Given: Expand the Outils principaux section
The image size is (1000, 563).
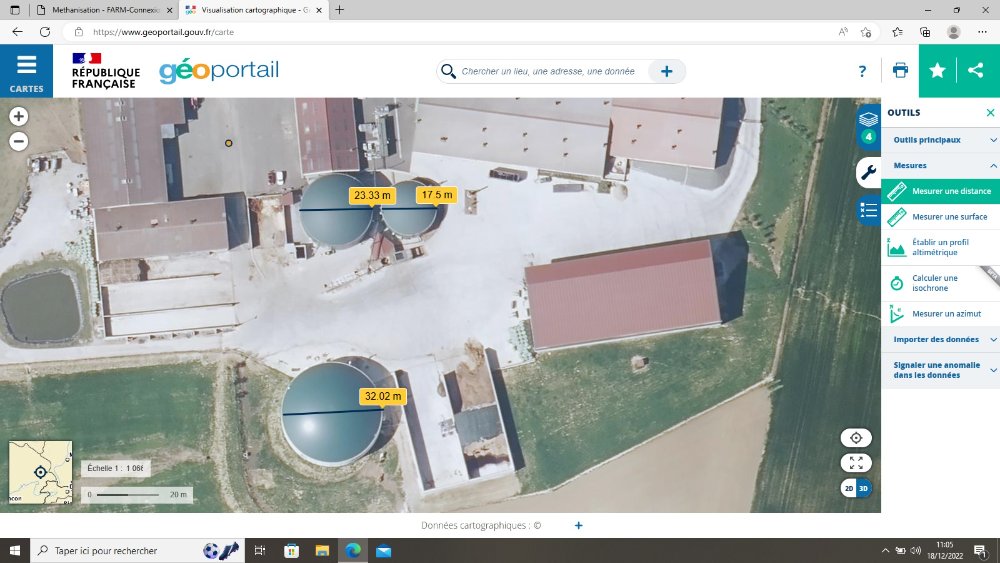Looking at the screenshot, I should pos(940,140).
